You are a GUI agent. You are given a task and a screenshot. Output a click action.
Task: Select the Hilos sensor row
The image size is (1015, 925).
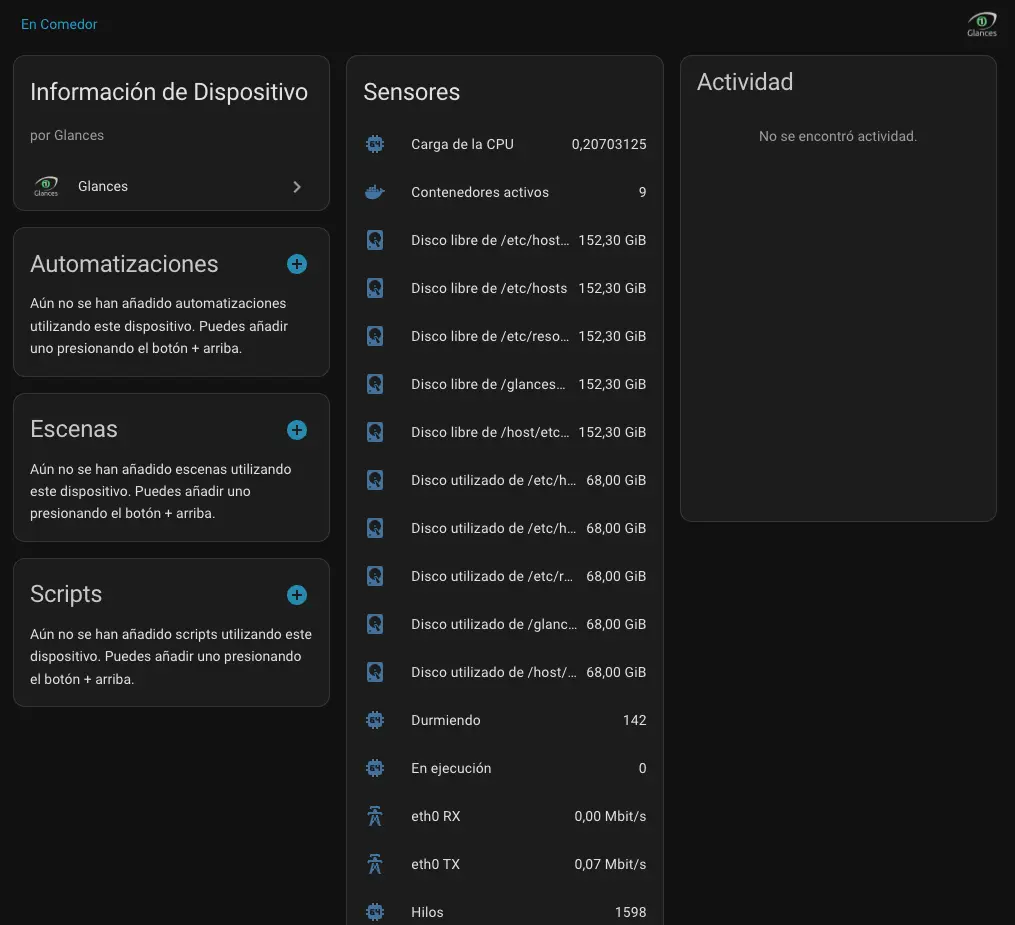click(x=427, y=912)
